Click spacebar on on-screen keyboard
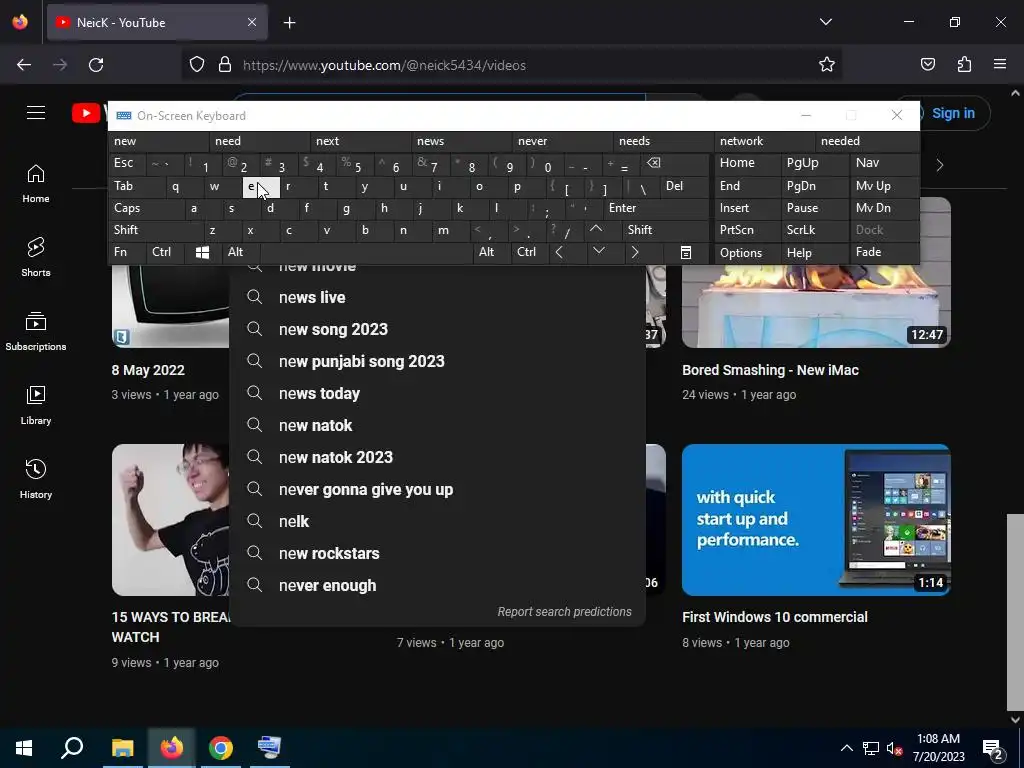 366,252
